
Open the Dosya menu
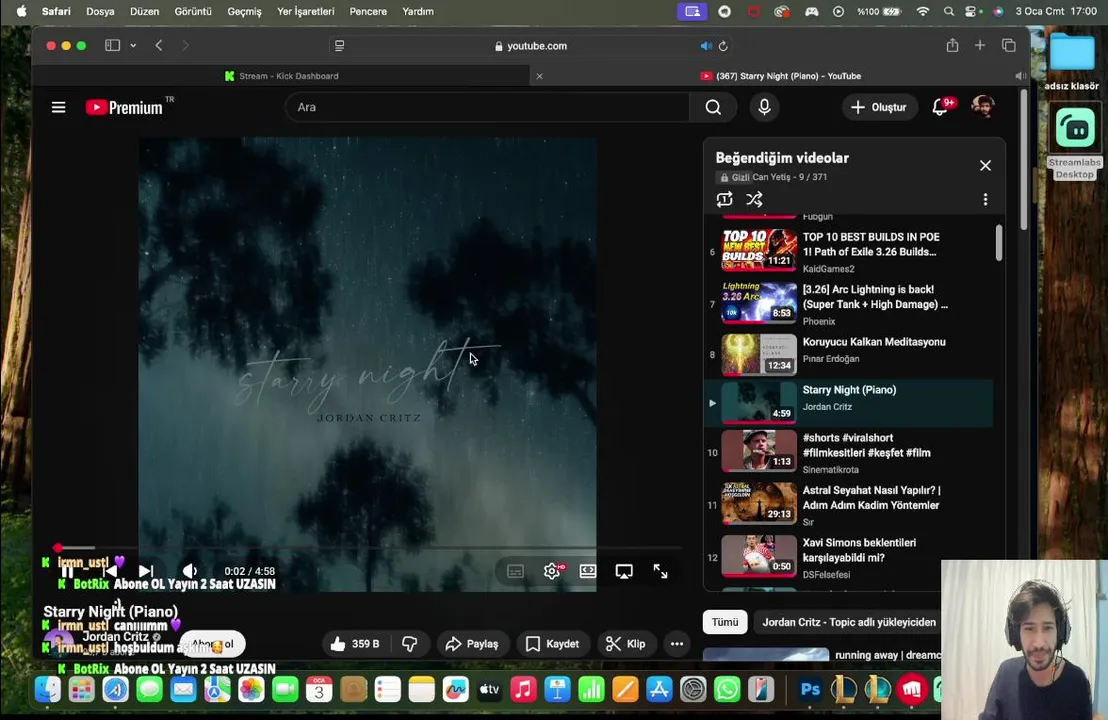click(100, 11)
